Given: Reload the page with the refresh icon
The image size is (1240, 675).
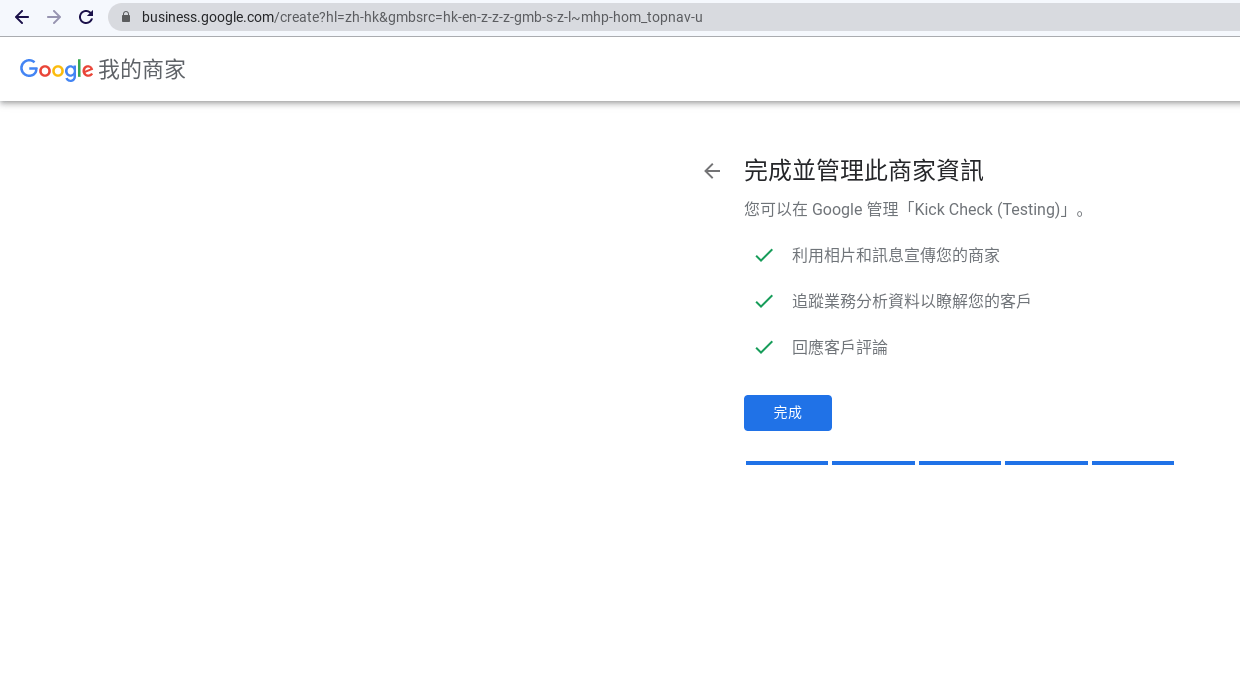Looking at the screenshot, I should (86, 17).
